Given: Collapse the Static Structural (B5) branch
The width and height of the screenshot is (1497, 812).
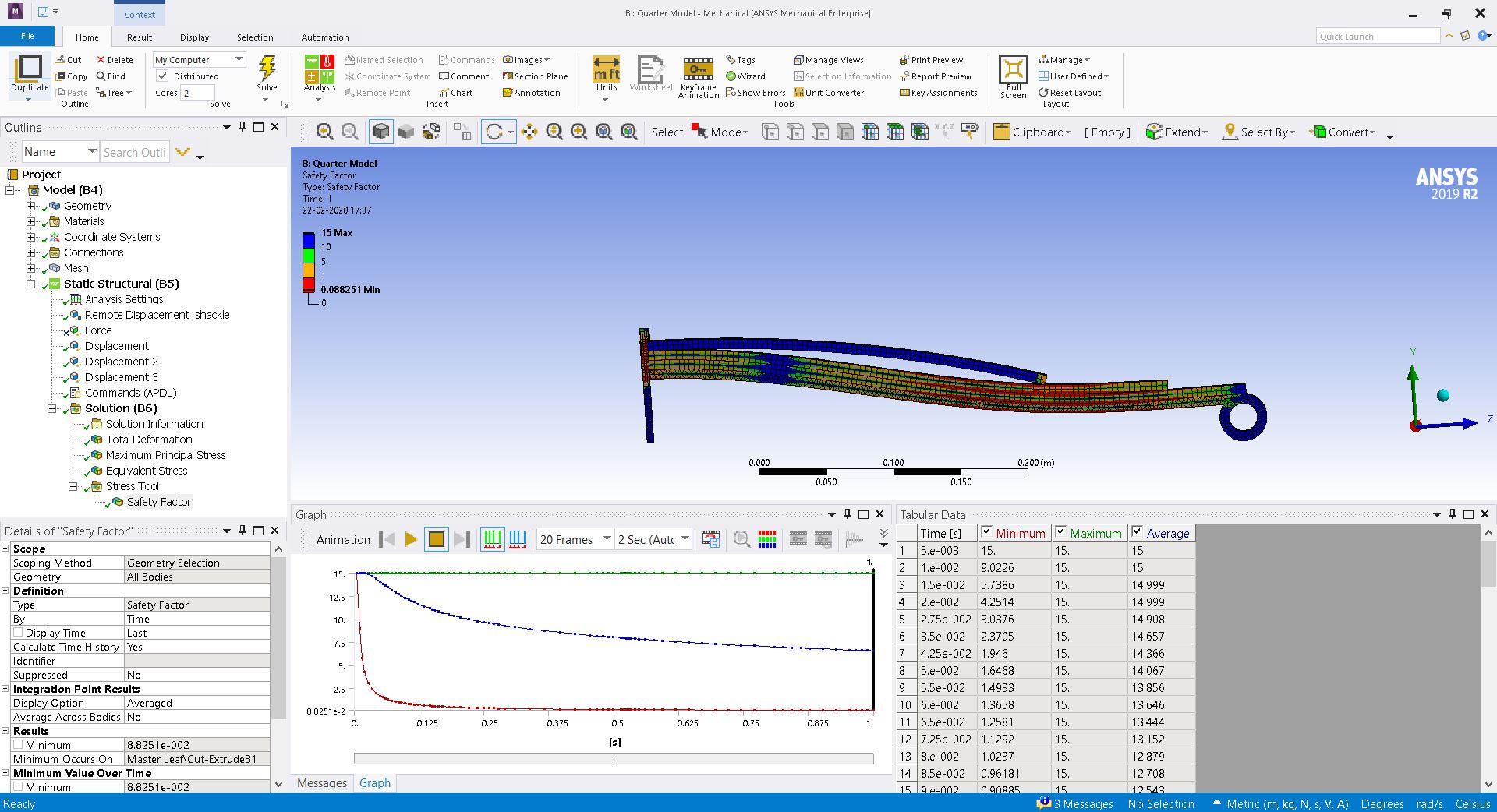Looking at the screenshot, I should (31, 284).
